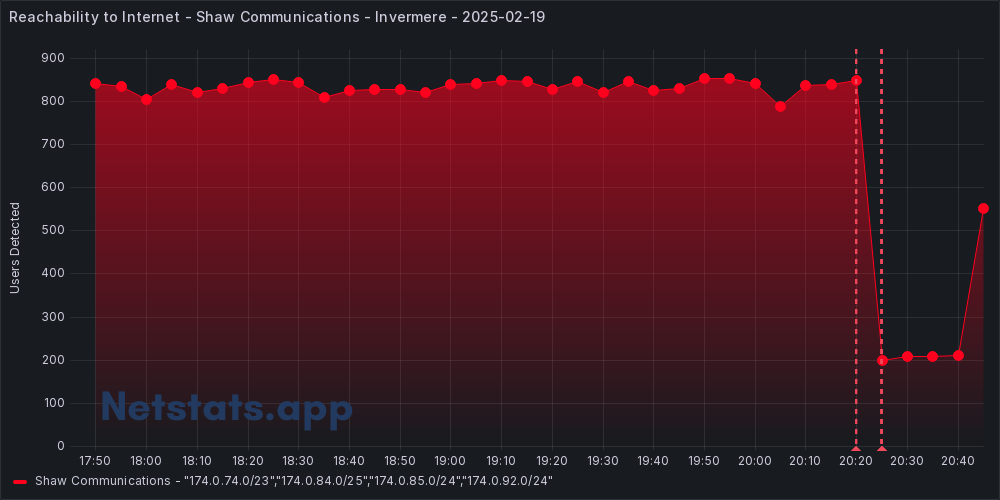Click the first alert triangle marker at 20:20

[856, 450]
